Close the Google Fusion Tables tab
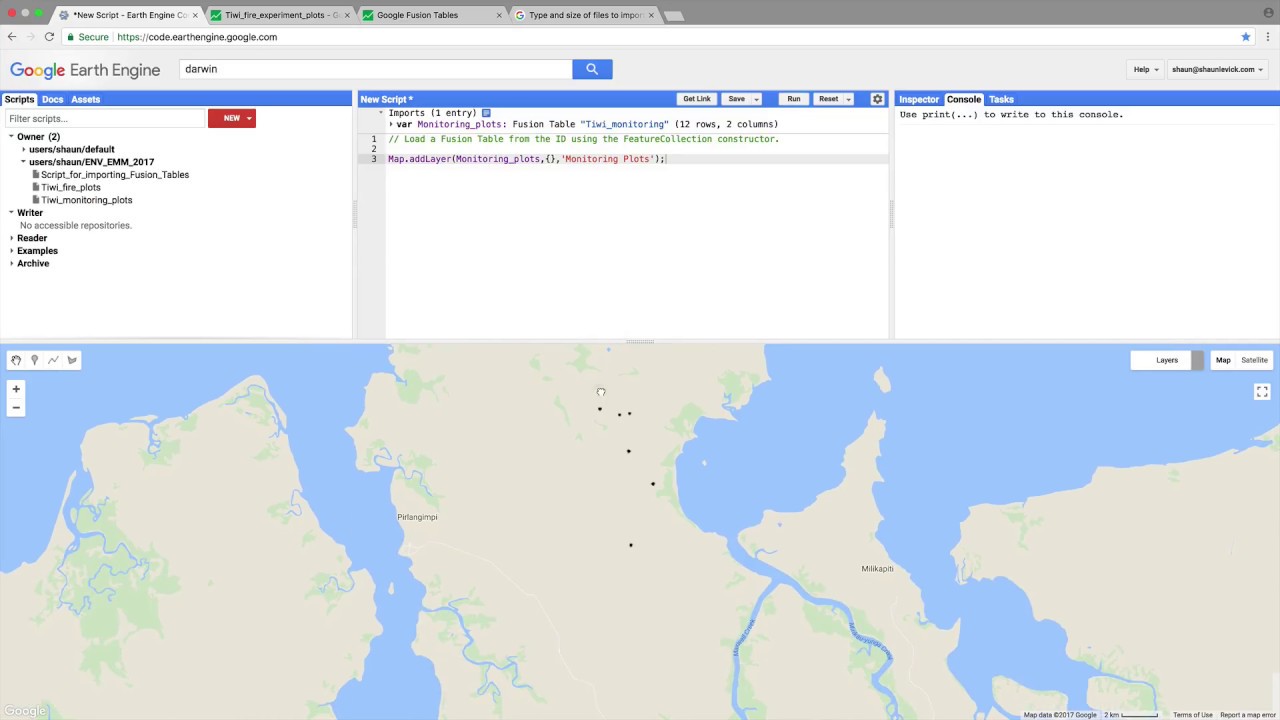The height and width of the screenshot is (720, 1280). click(499, 15)
